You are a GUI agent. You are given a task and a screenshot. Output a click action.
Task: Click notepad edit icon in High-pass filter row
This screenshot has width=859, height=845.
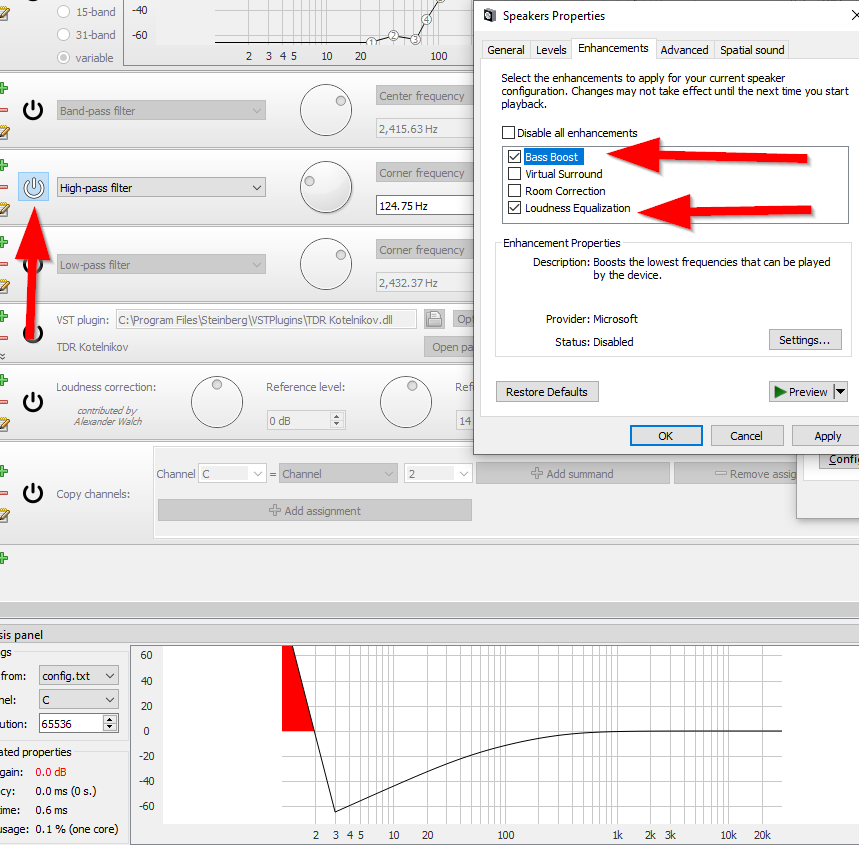point(4,209)
